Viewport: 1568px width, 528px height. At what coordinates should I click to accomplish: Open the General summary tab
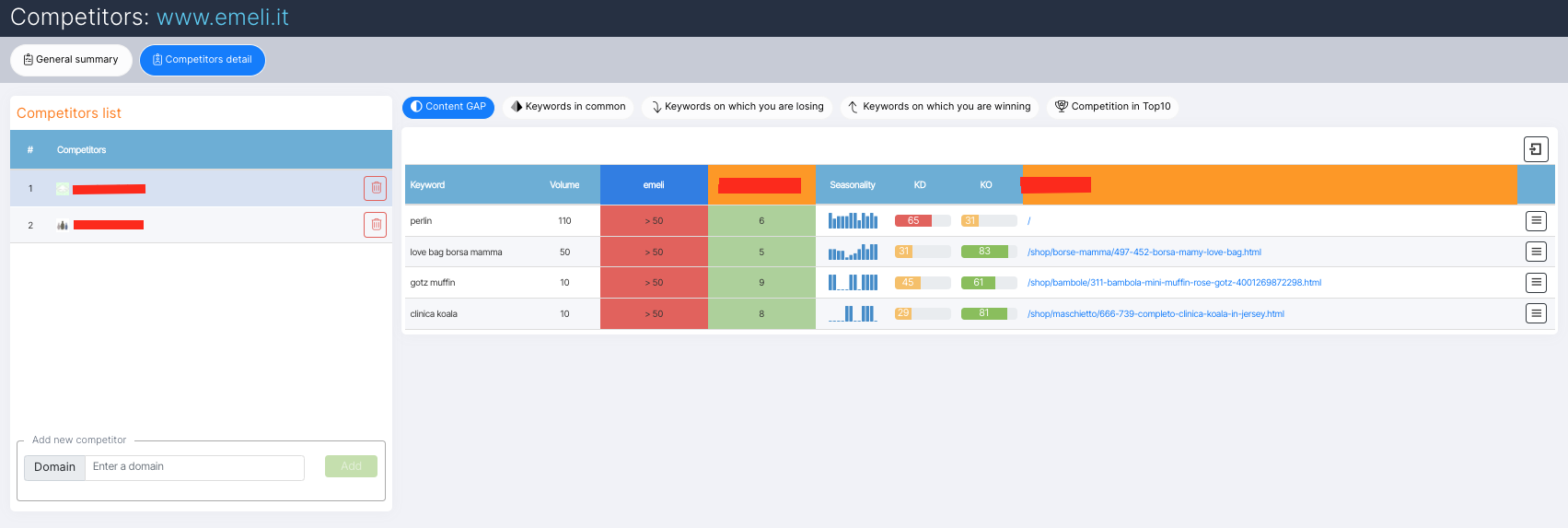pos(71,60)
